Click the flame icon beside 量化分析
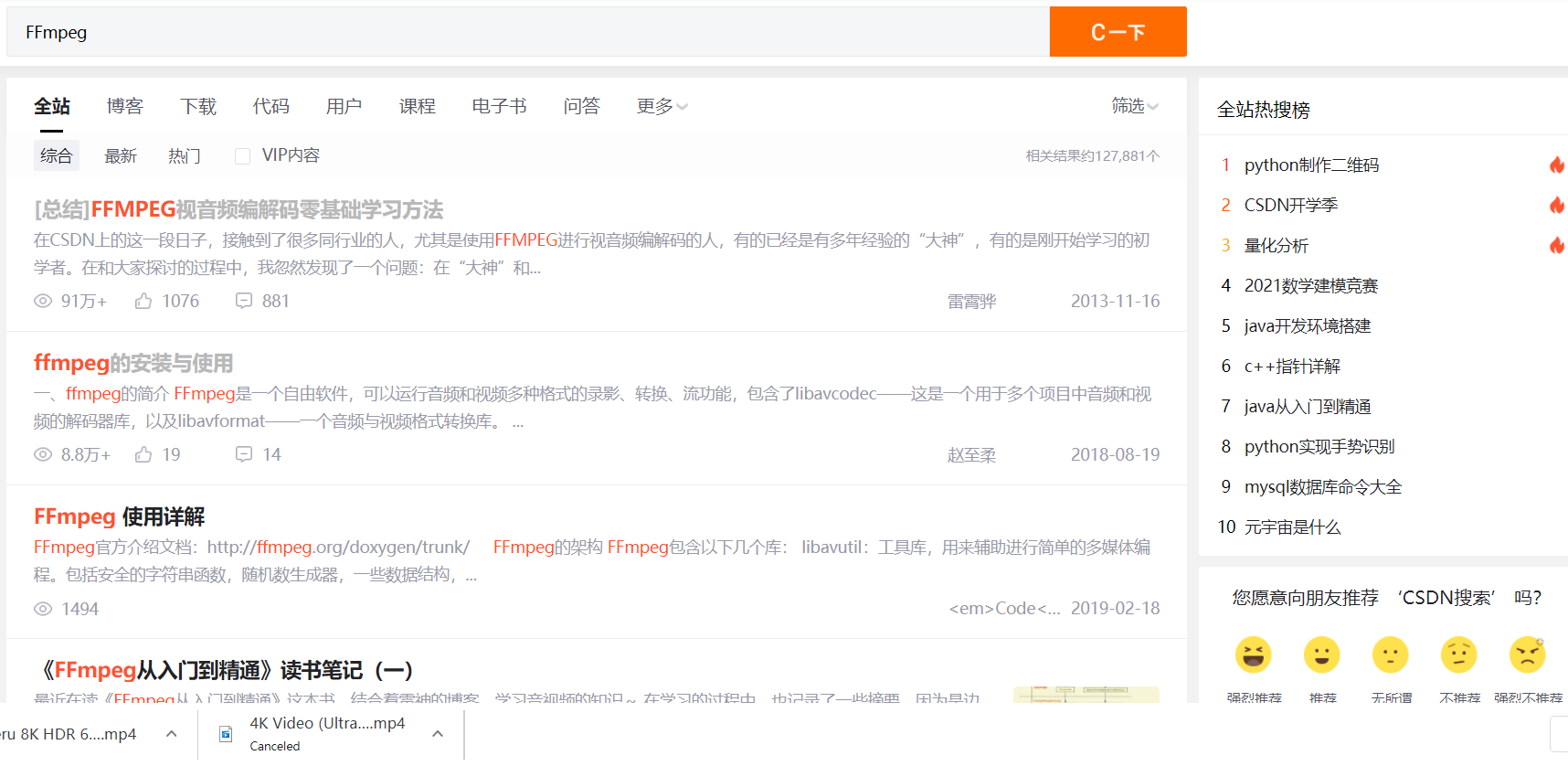This screenshot has width=1568, height=766. pyautogui.click(x=1556, y=245)
